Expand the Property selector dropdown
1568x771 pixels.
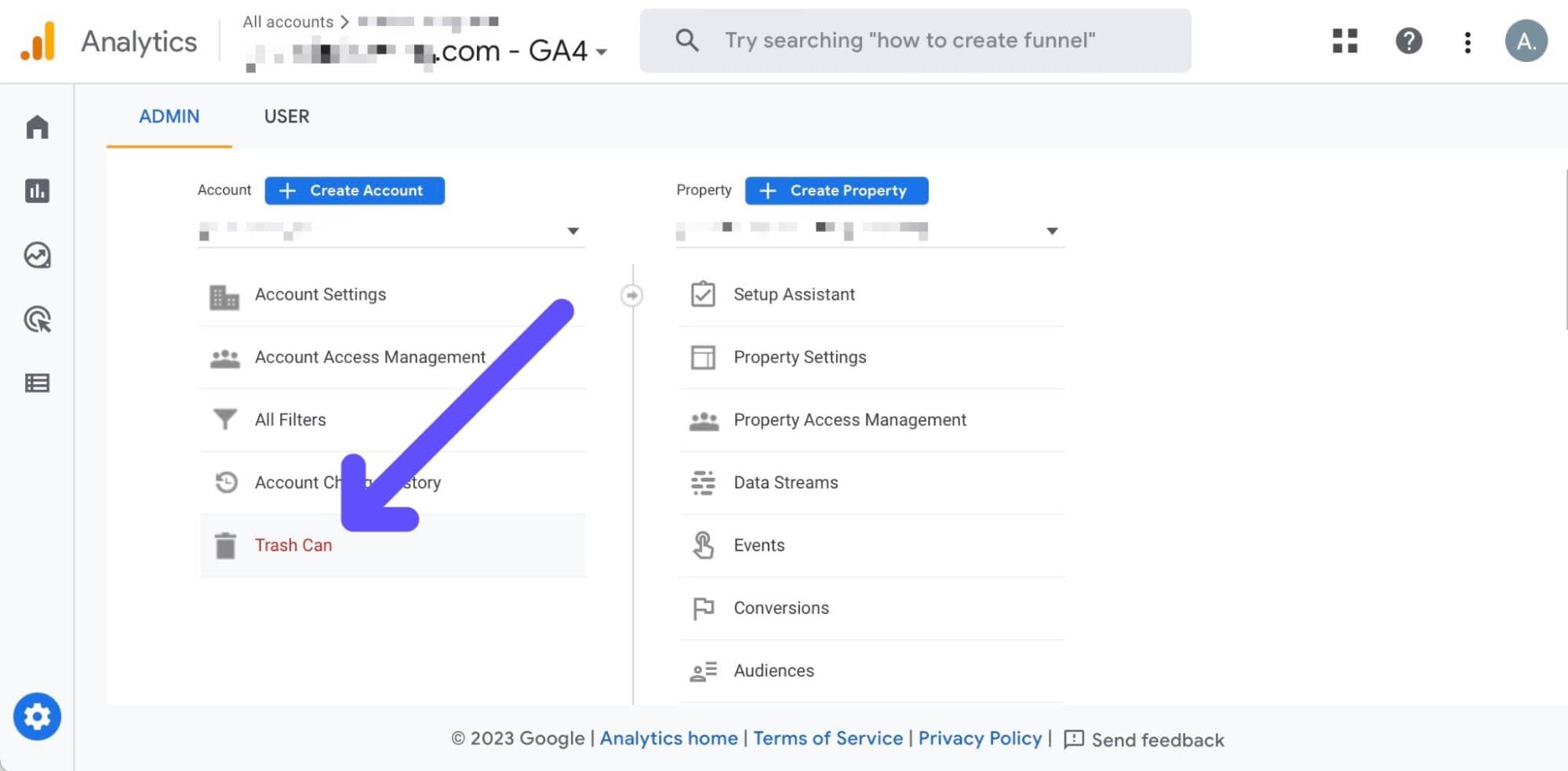pyautogui.click(x=1052, y=231)
